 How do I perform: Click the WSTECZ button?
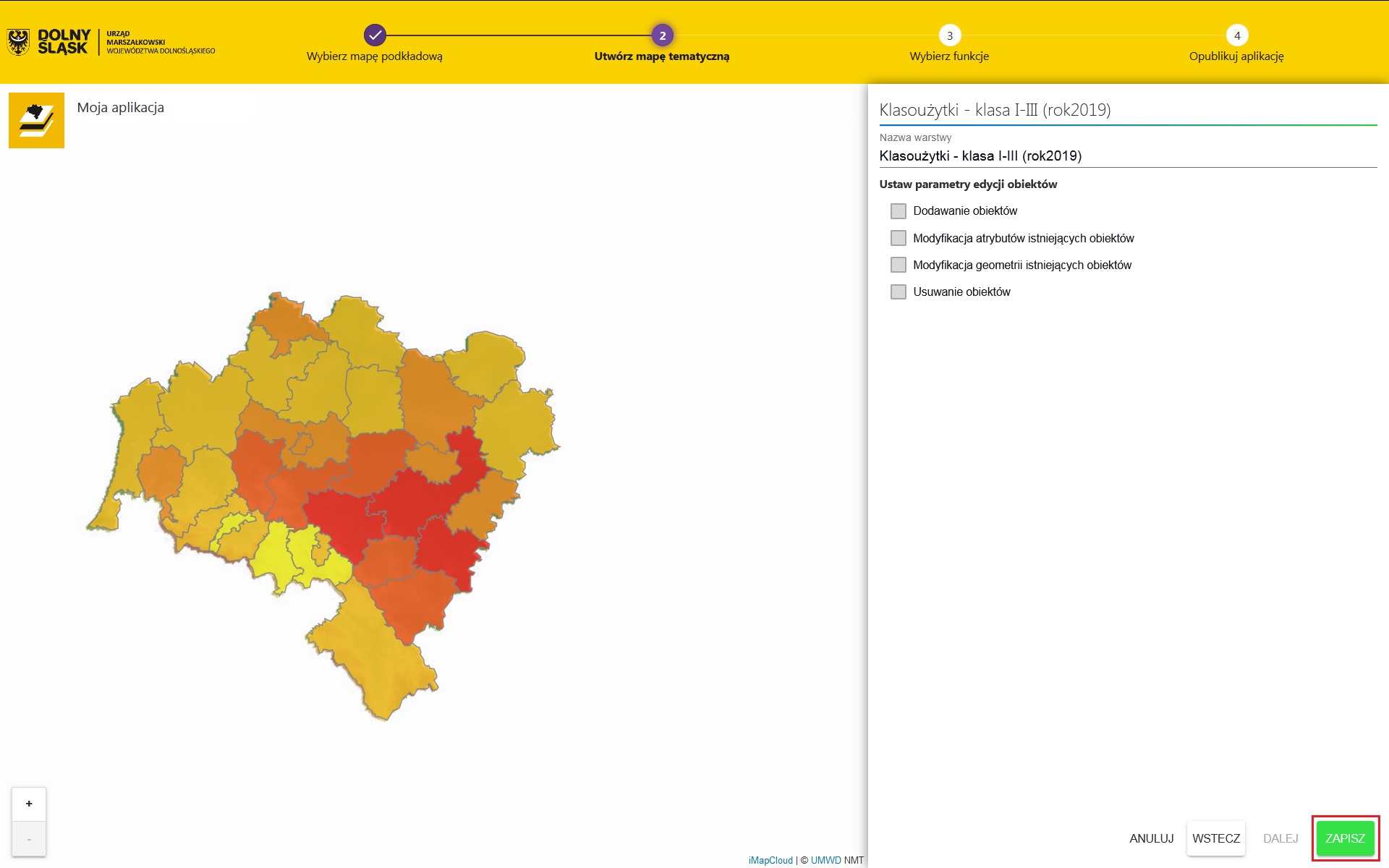(1215, 838)
